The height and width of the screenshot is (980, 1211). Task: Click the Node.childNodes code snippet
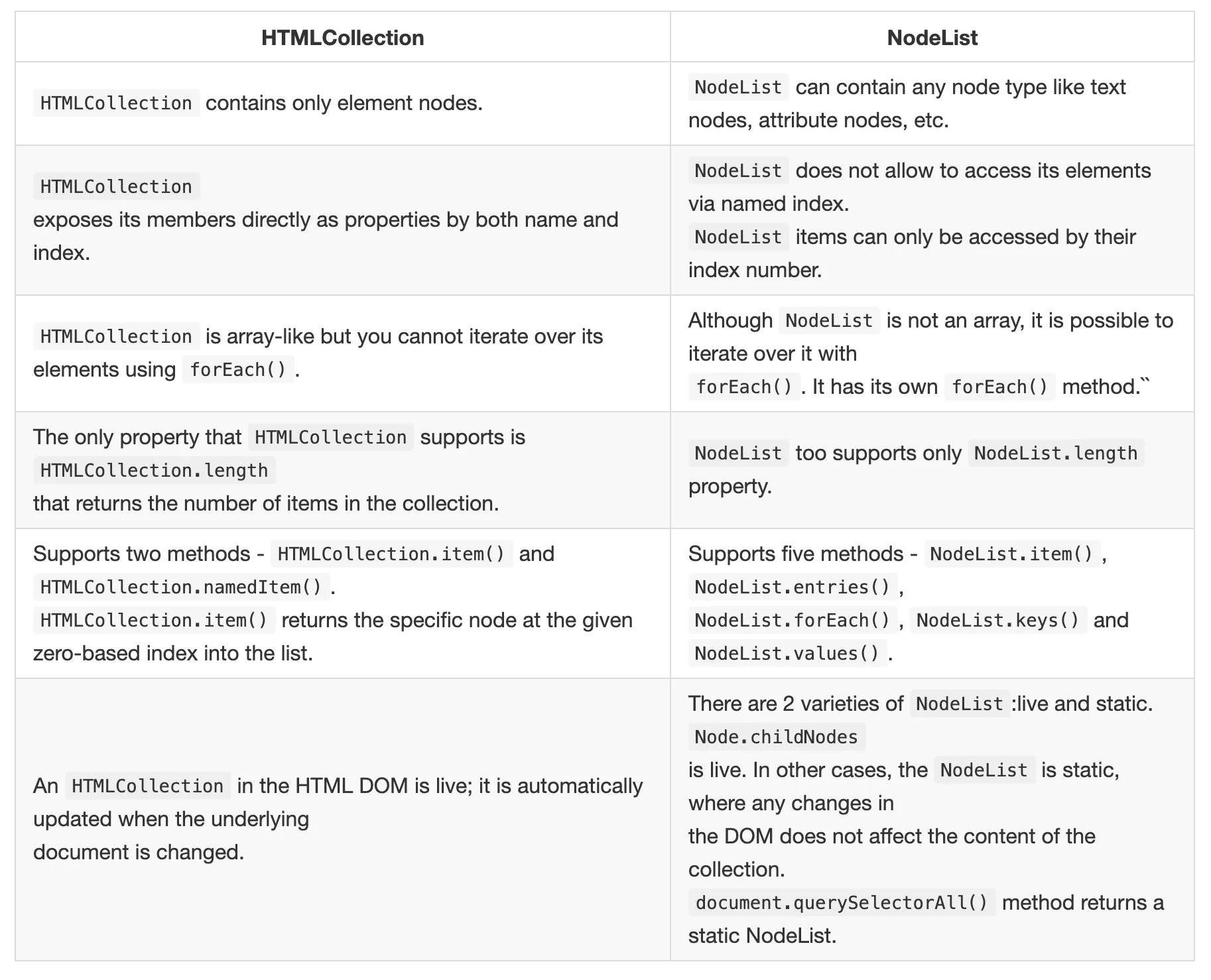776,737
